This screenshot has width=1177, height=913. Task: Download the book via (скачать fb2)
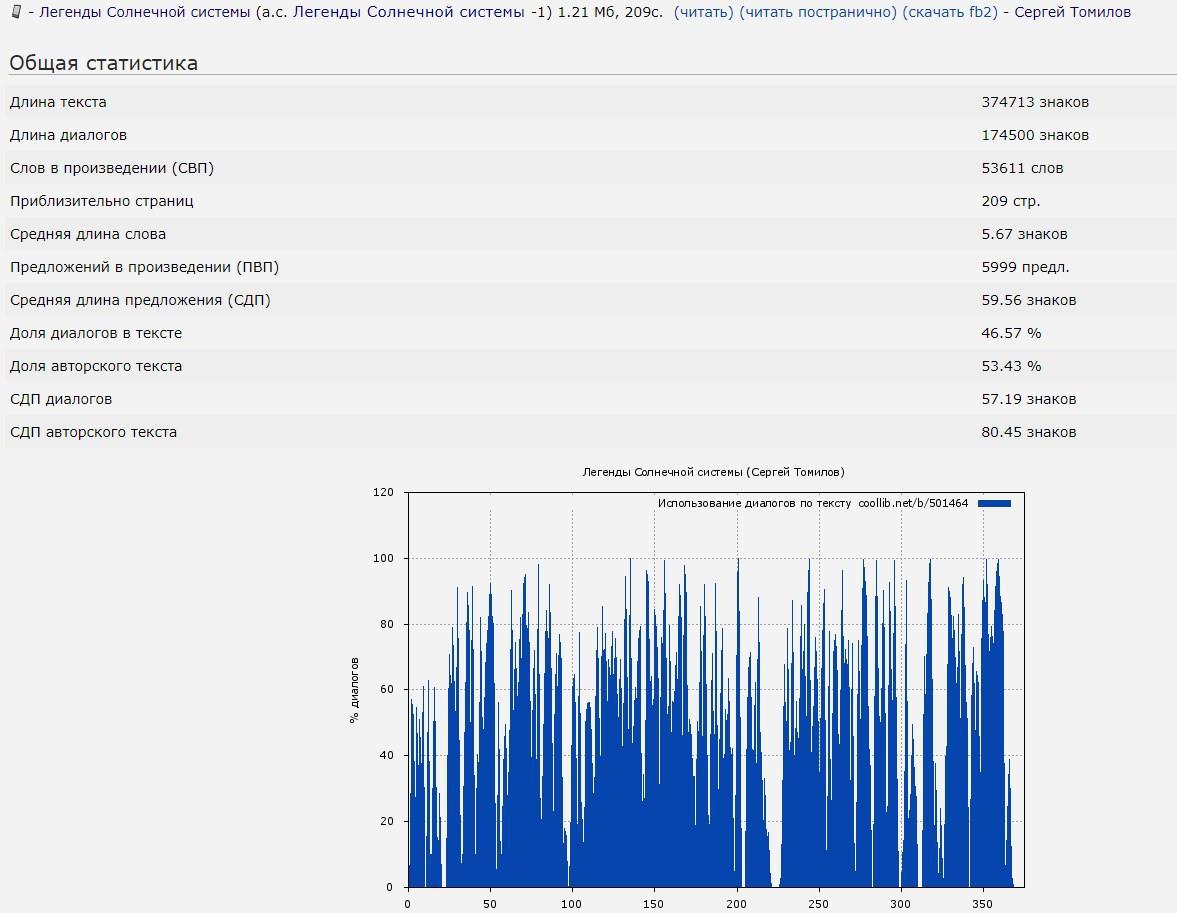(x=950, y=13)
